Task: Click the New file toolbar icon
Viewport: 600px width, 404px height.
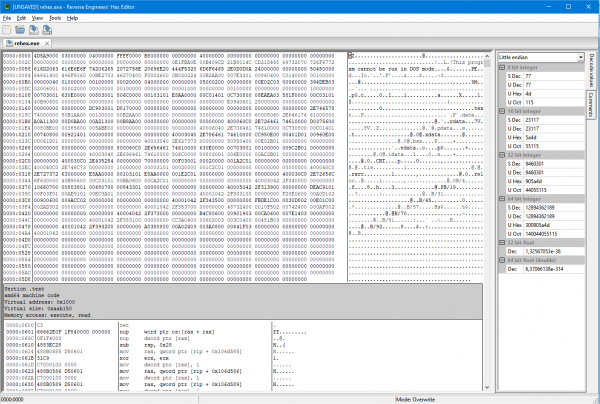Action: pyautogui.click(x=8, y=31)
